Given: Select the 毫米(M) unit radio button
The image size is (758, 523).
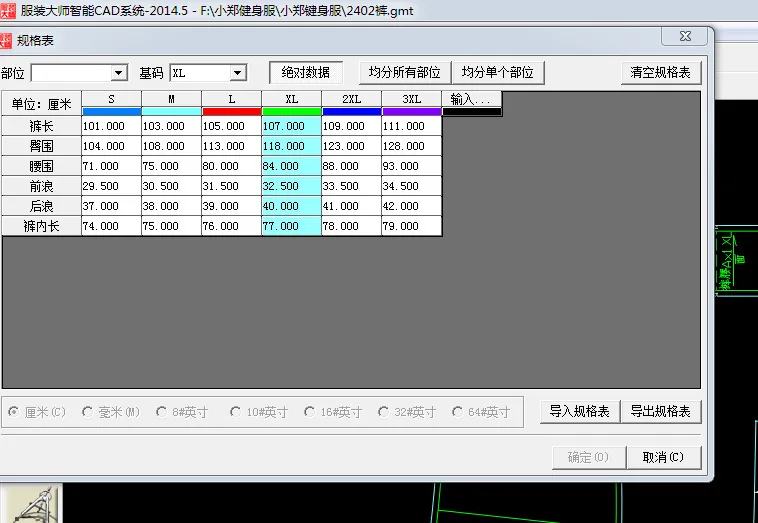Looking at the screenshot, I should 87,412.
